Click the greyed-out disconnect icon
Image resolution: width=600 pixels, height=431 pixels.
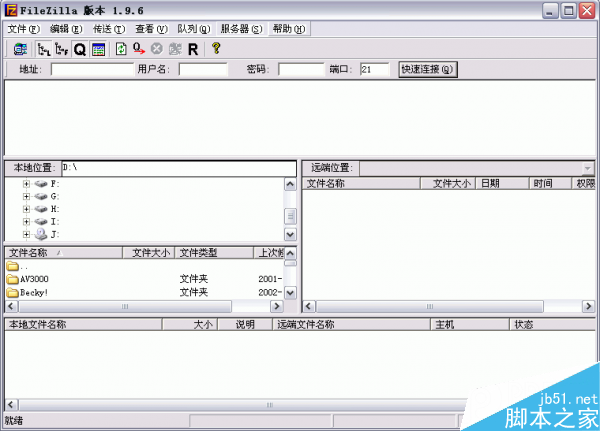coord(175,49)
